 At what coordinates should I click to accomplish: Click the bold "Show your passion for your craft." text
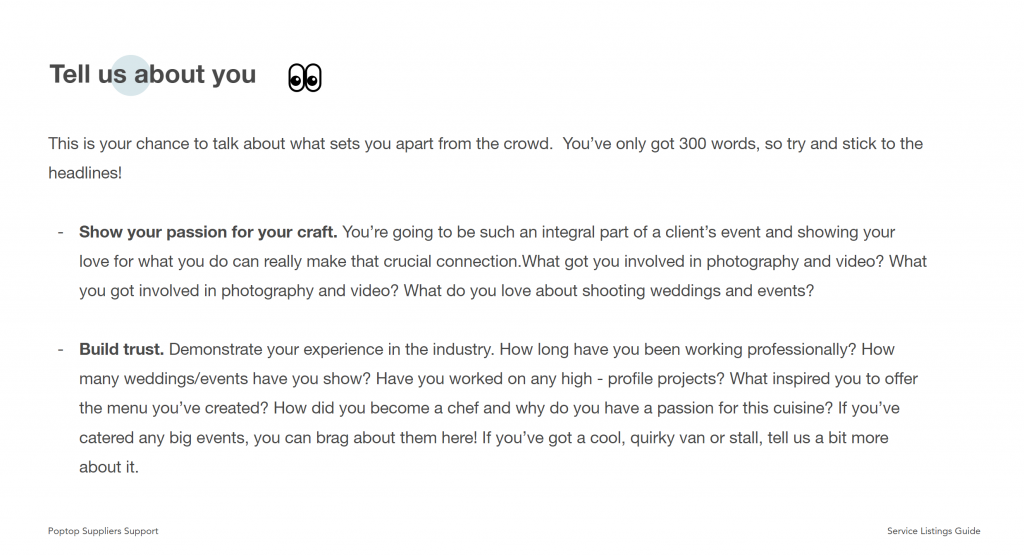coord(209,232)
